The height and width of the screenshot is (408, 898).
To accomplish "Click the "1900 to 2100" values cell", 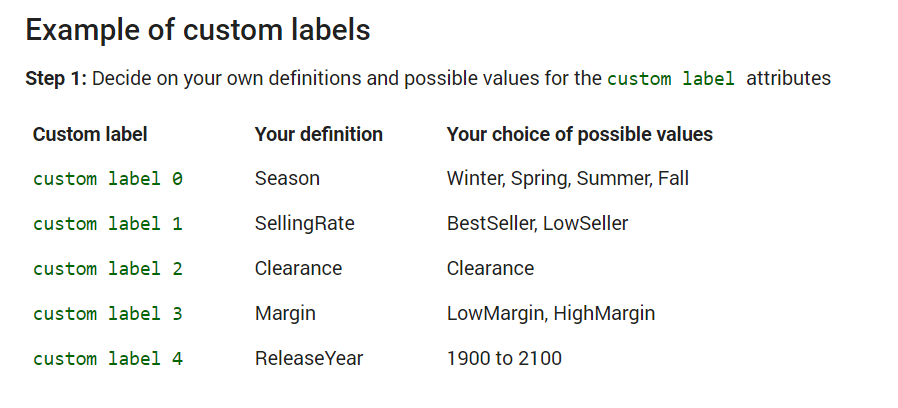I will tap(504, 359).
